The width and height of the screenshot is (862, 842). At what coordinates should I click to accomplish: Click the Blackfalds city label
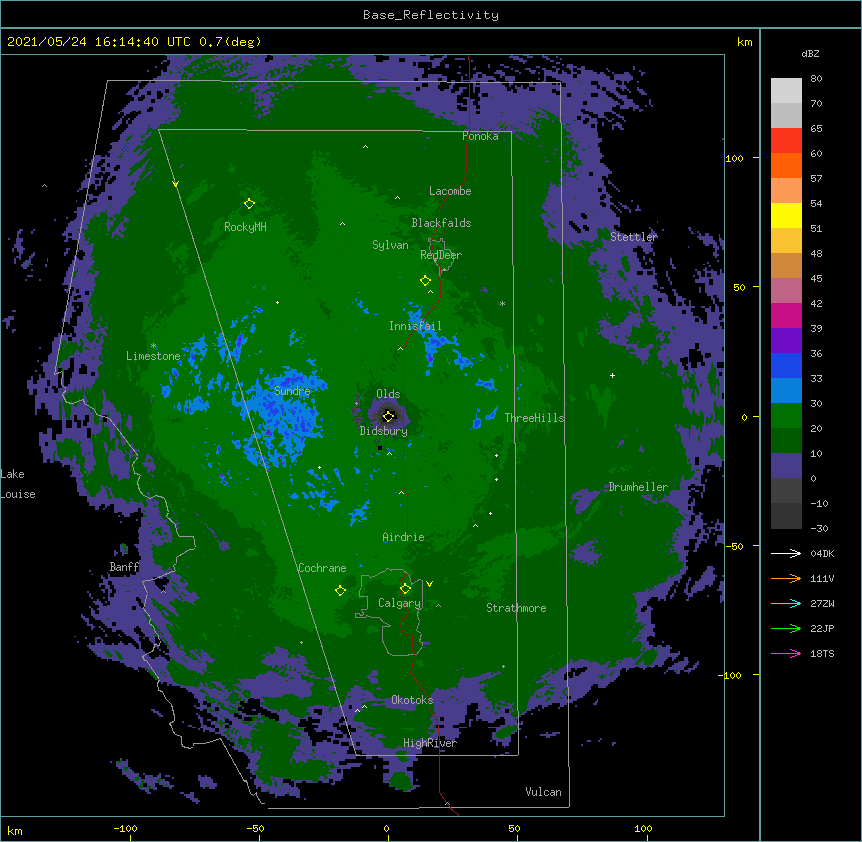coord(441,223)
